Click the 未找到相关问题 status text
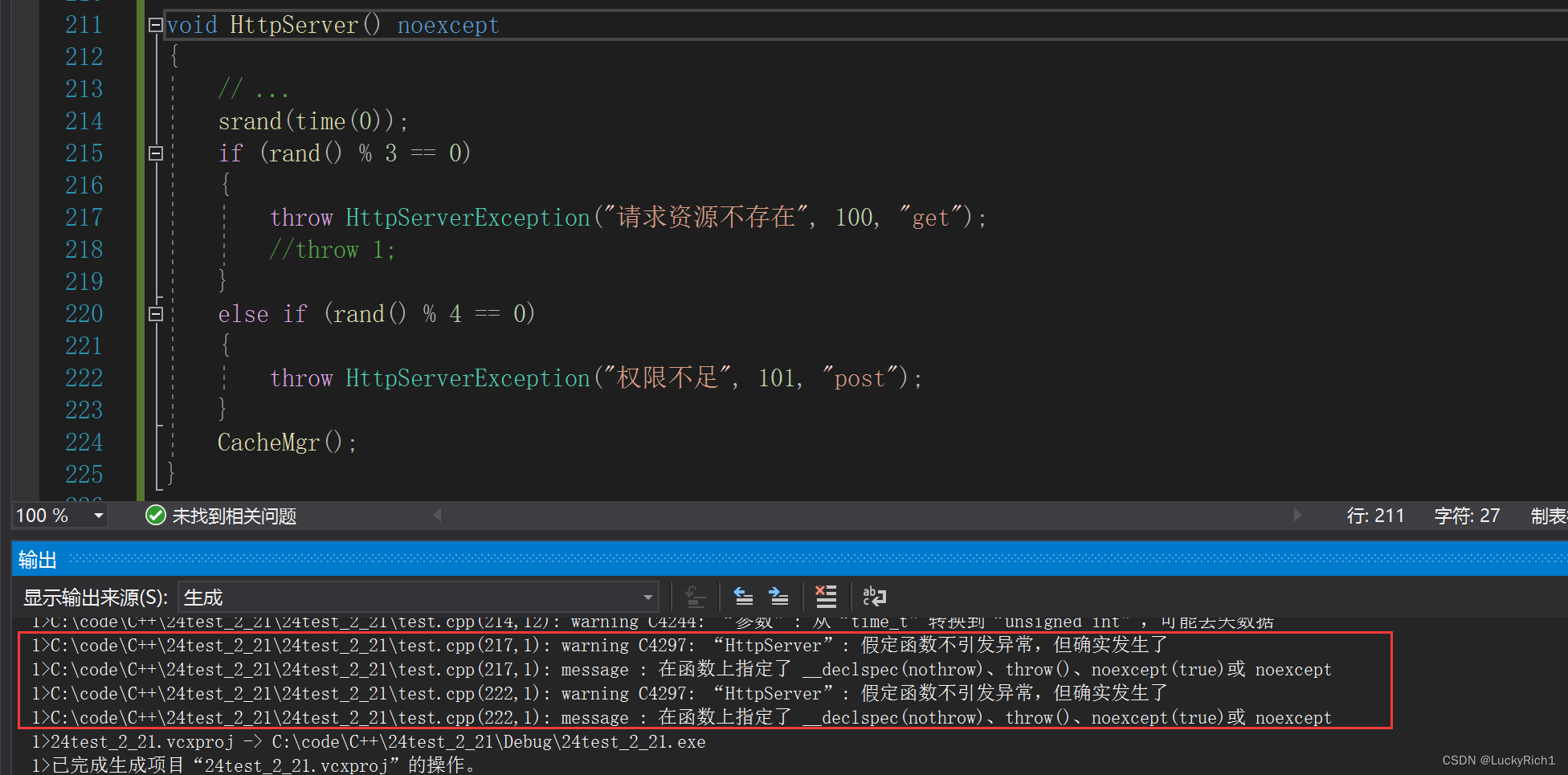 (x=235, y=516)
